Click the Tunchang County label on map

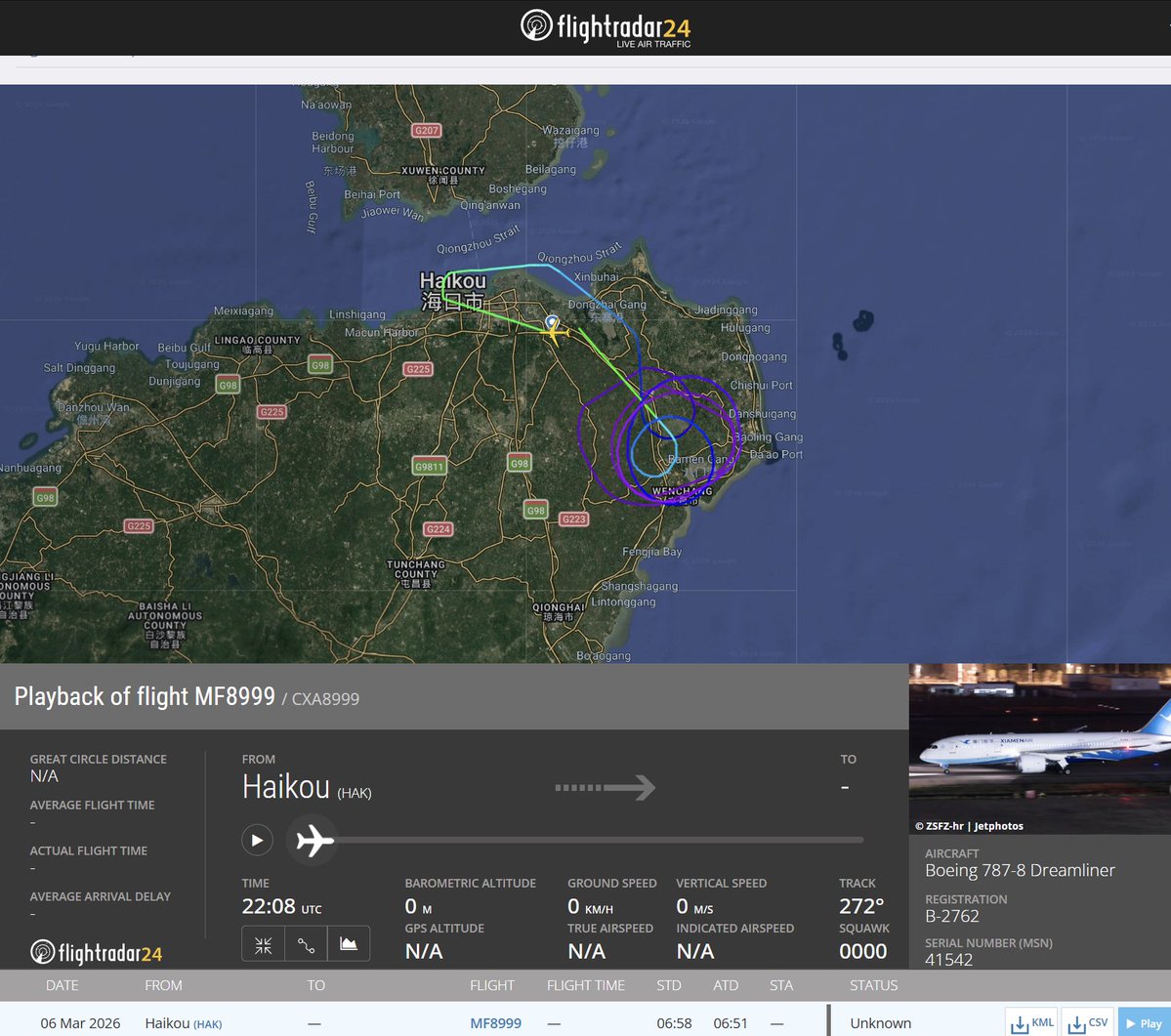point(416,573)
